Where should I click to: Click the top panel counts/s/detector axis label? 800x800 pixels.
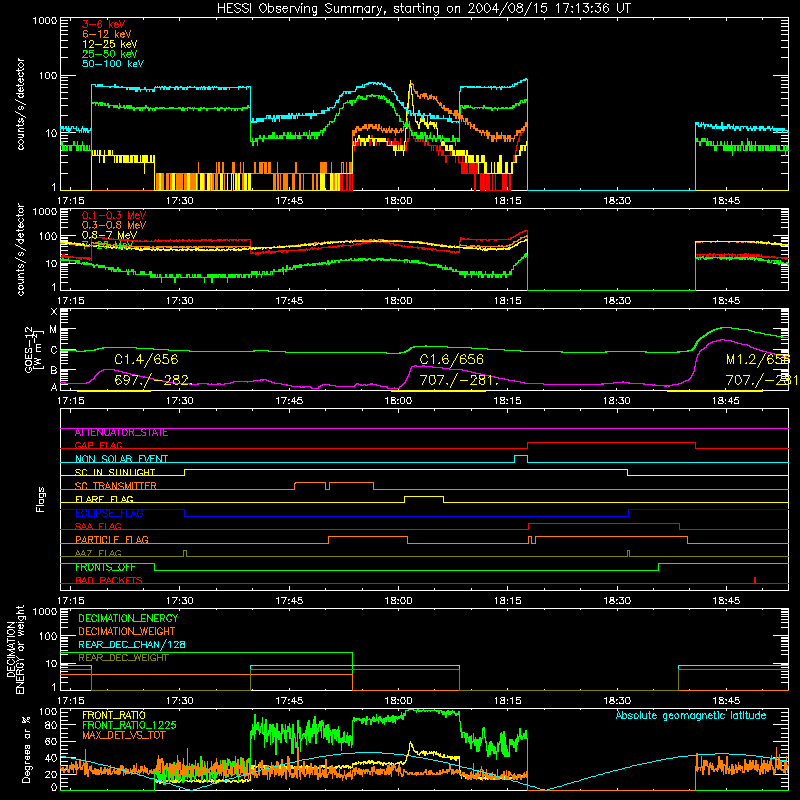(x=20, y=104)
